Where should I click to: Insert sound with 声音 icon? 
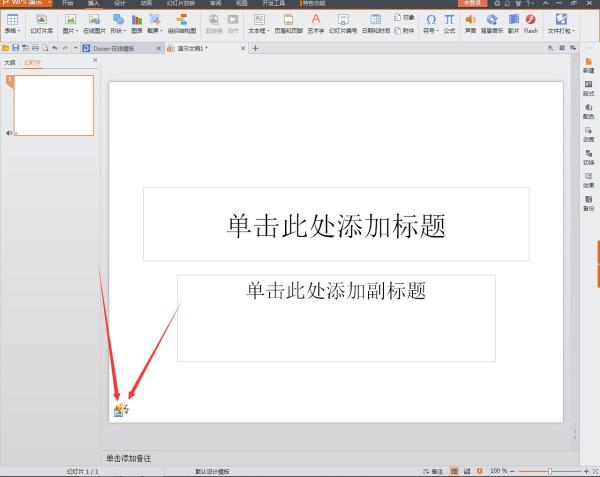point(470,21)
